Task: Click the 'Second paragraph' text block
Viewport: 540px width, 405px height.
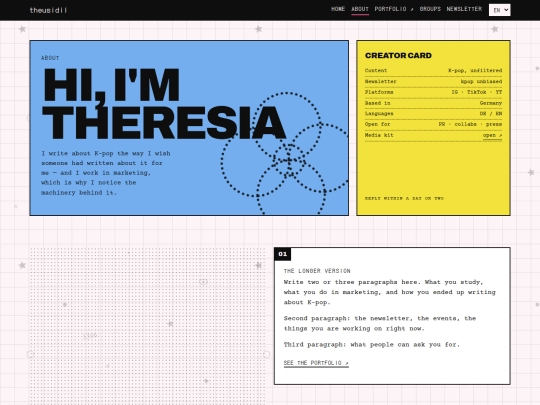Action: tap(380, 323)
